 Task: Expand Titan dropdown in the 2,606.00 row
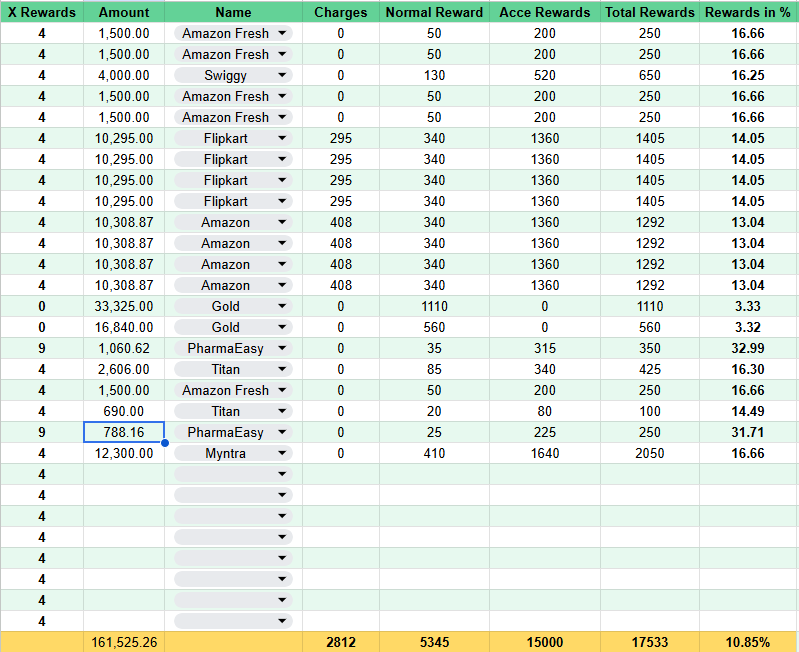pyautogui.click(x=282, y=369)
